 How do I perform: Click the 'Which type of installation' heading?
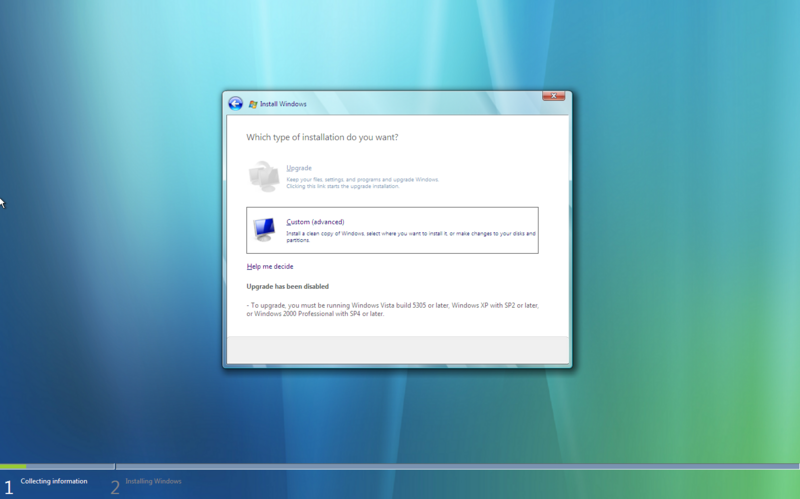[x=329, y=137]
